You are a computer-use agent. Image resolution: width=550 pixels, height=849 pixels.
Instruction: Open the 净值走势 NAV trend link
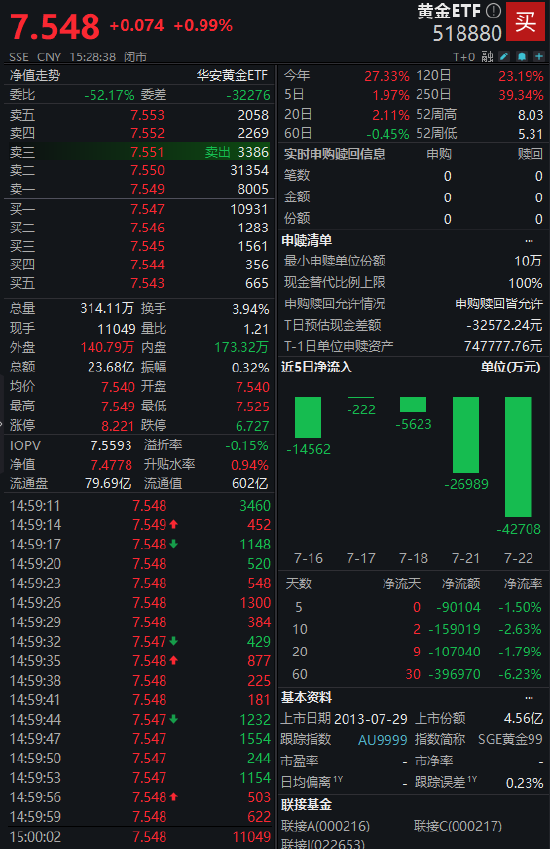pos(35,75)
